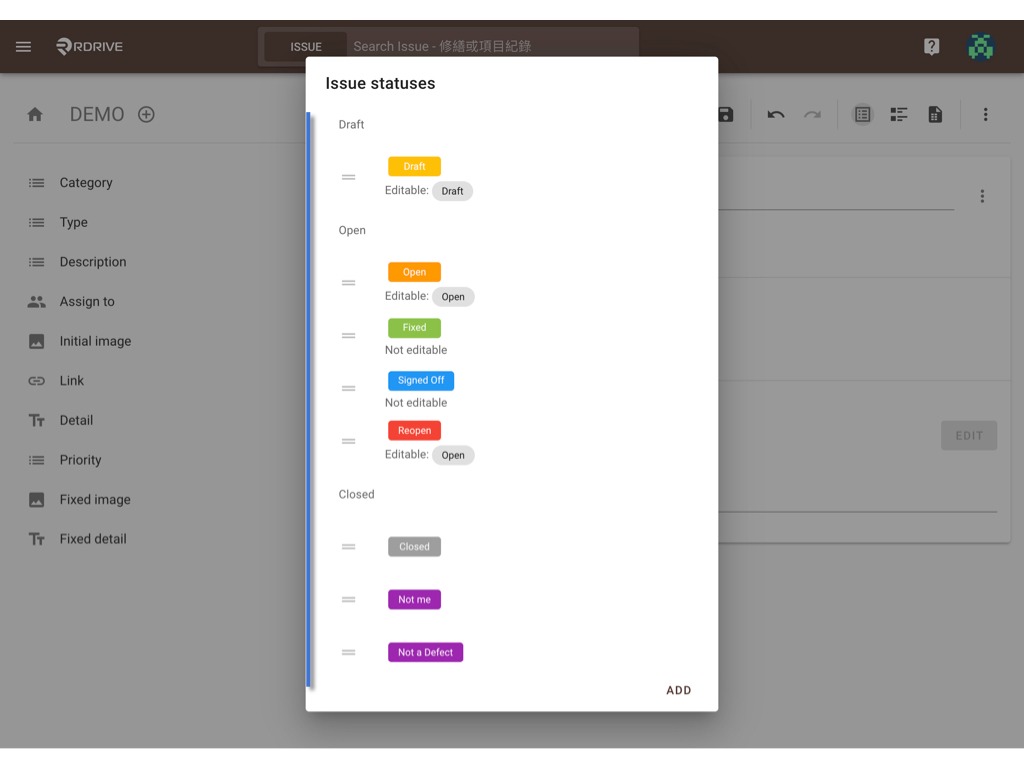Screen dimensions: 1024x768
Task: Click Open editable chip under Reopen status
Action: click(x=453, y=455)
